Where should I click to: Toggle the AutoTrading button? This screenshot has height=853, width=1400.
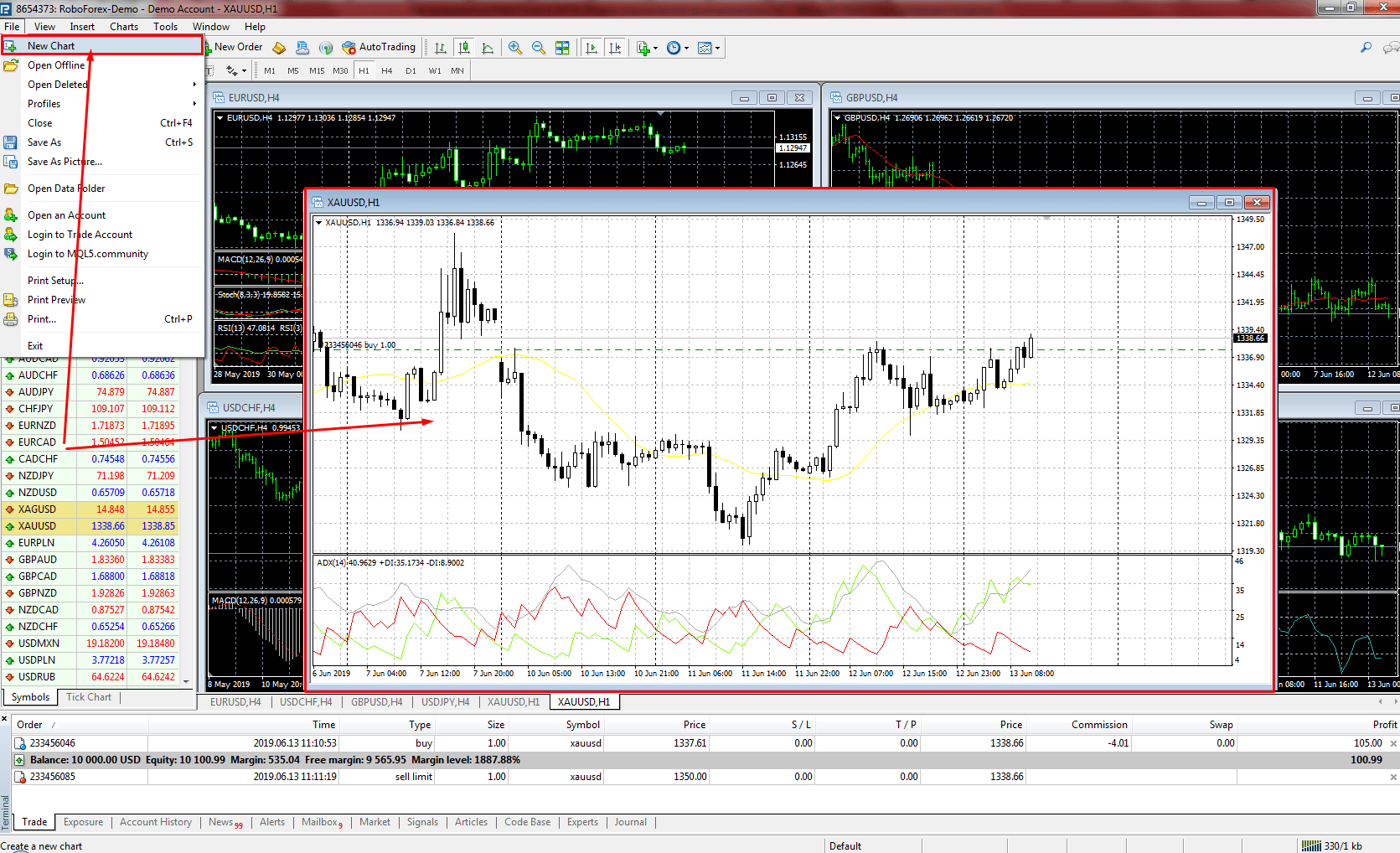pos(379,48)
